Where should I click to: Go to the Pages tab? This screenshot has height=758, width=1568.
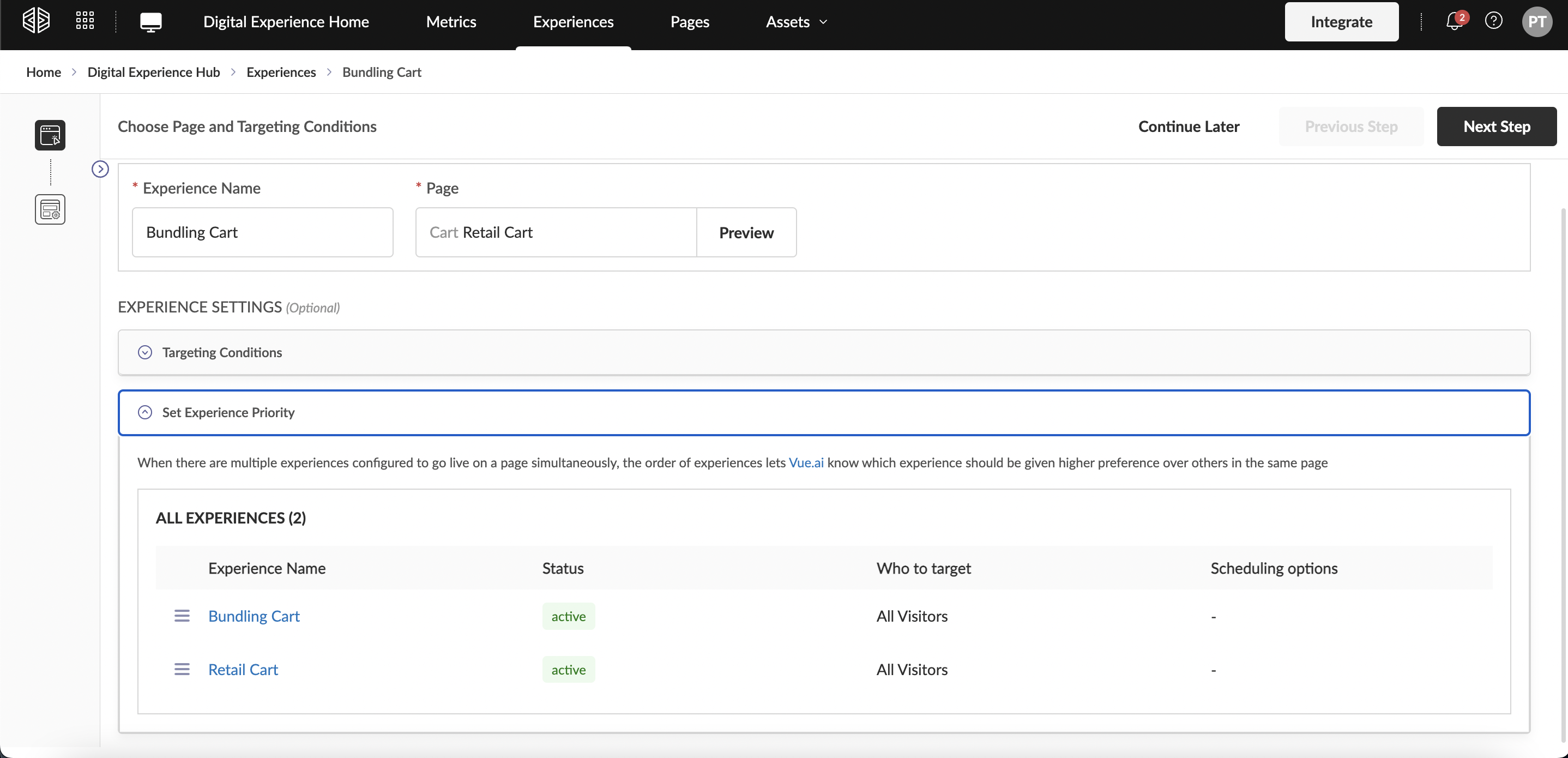[689, 22]
